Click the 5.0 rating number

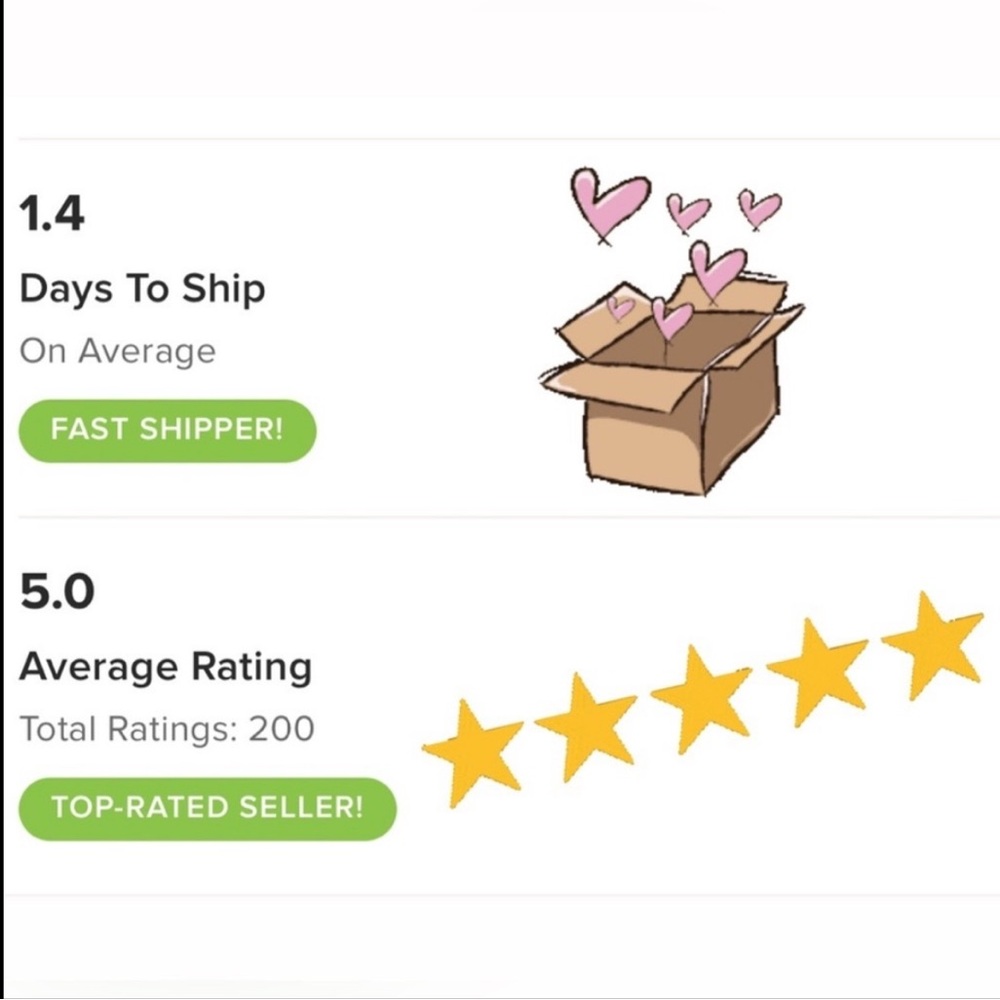click(x=57, y=593)
